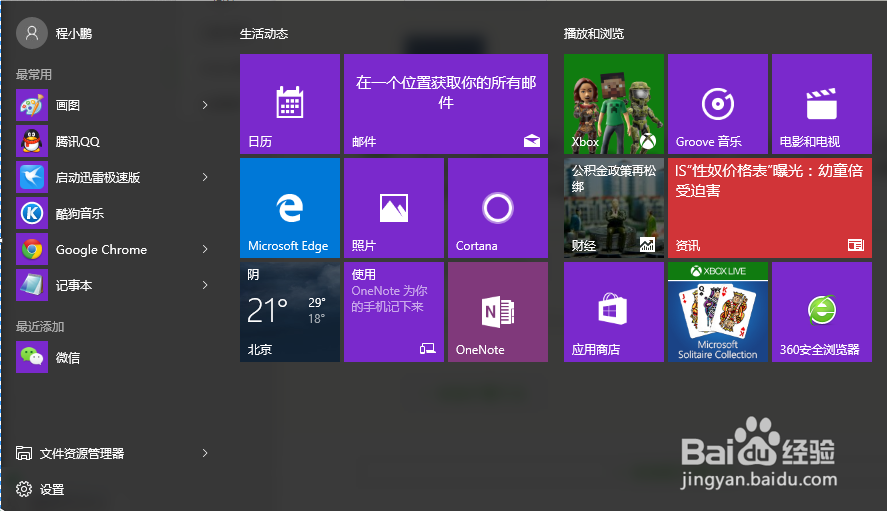Open the 资讯 news tile

770,208
